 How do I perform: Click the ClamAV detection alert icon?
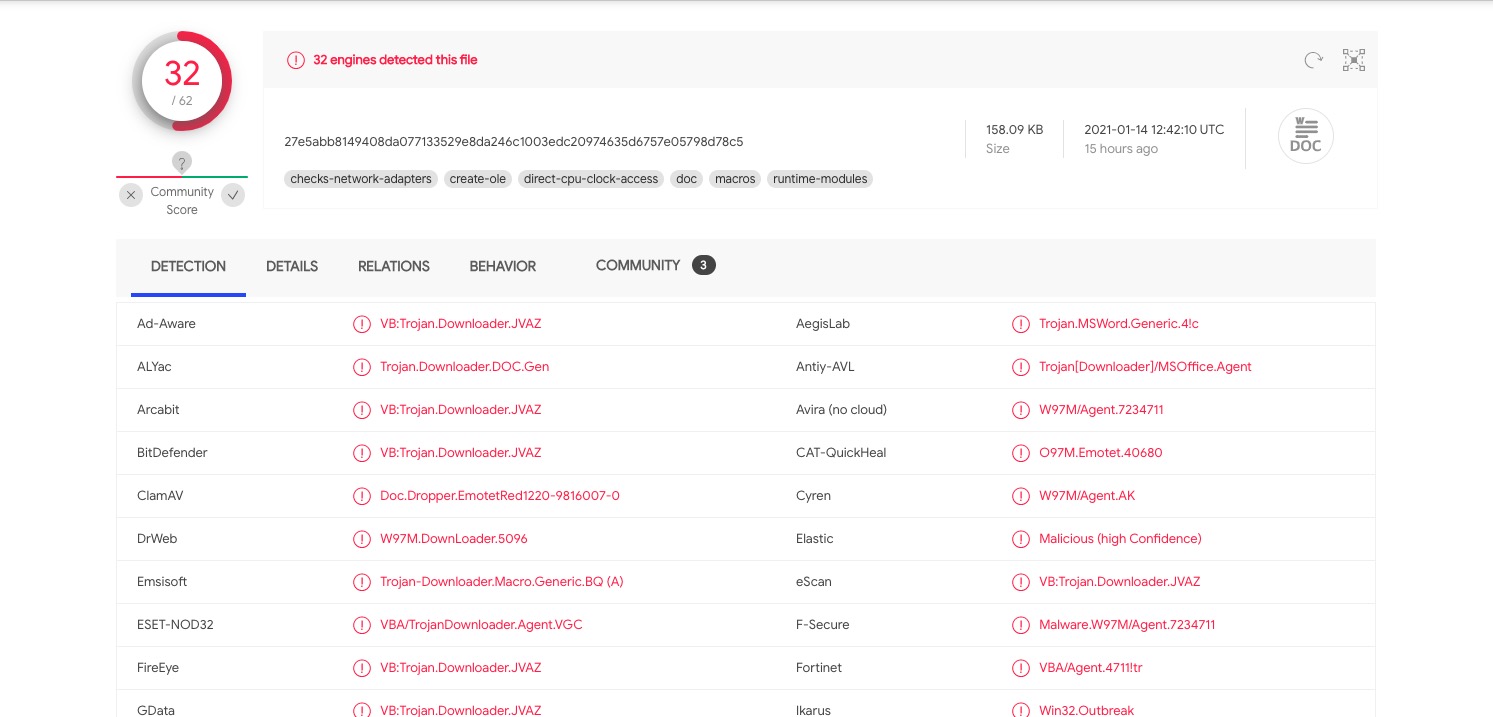362,496
